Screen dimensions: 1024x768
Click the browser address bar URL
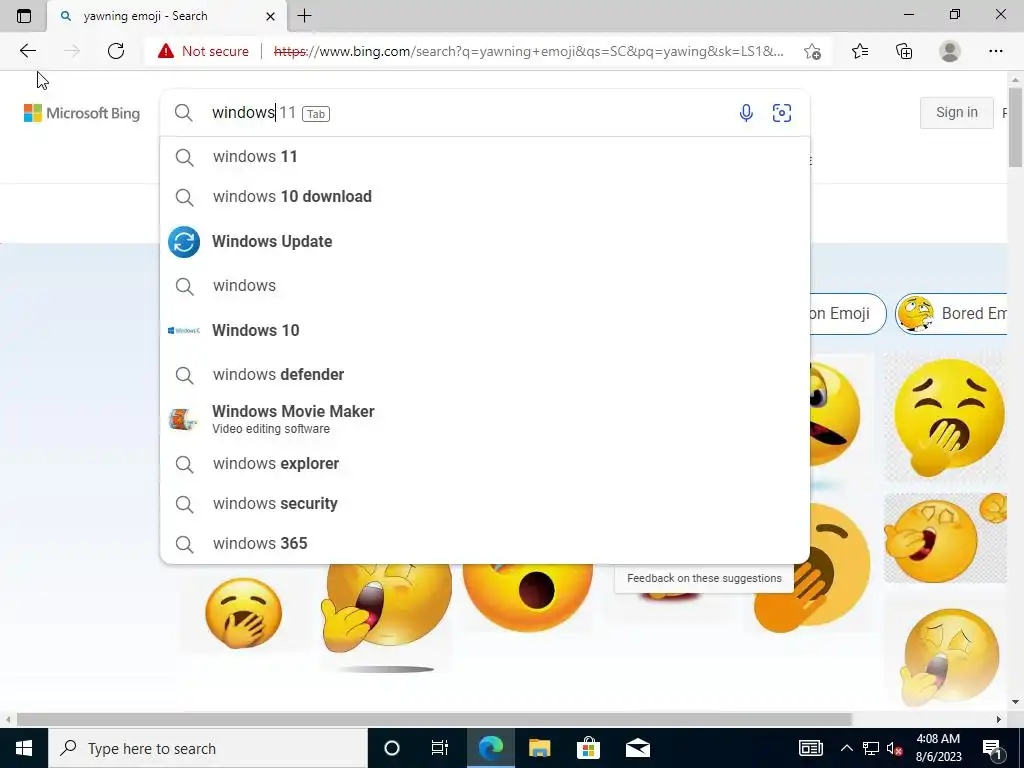pos(528,51)
